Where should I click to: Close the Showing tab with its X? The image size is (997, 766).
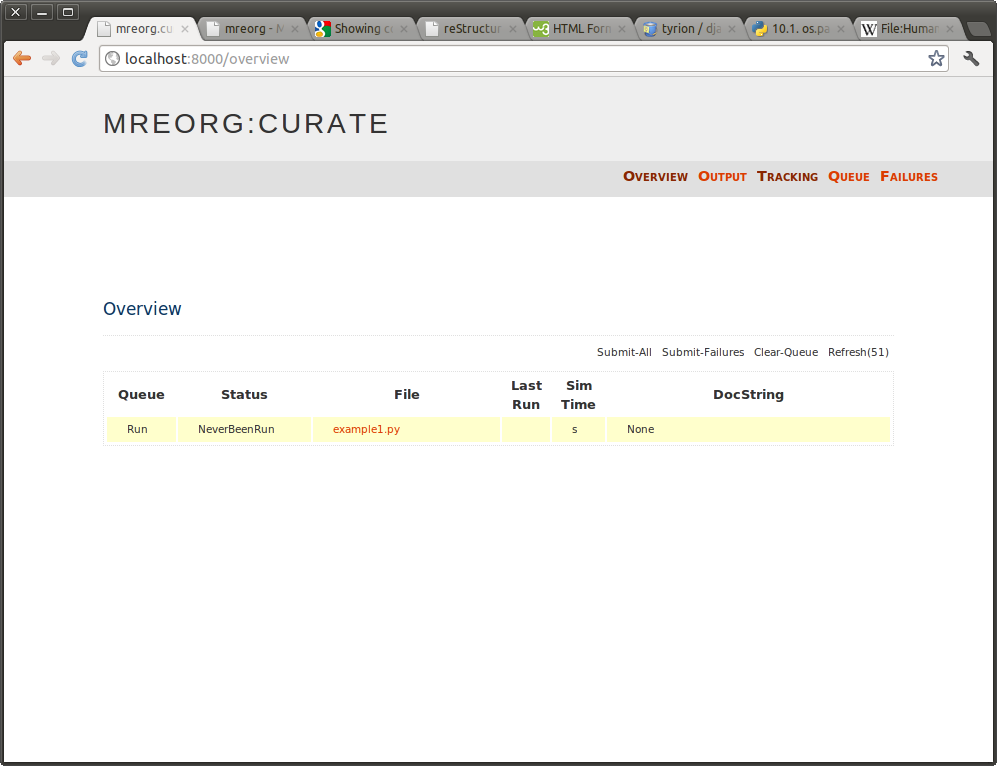coord(404,29)
